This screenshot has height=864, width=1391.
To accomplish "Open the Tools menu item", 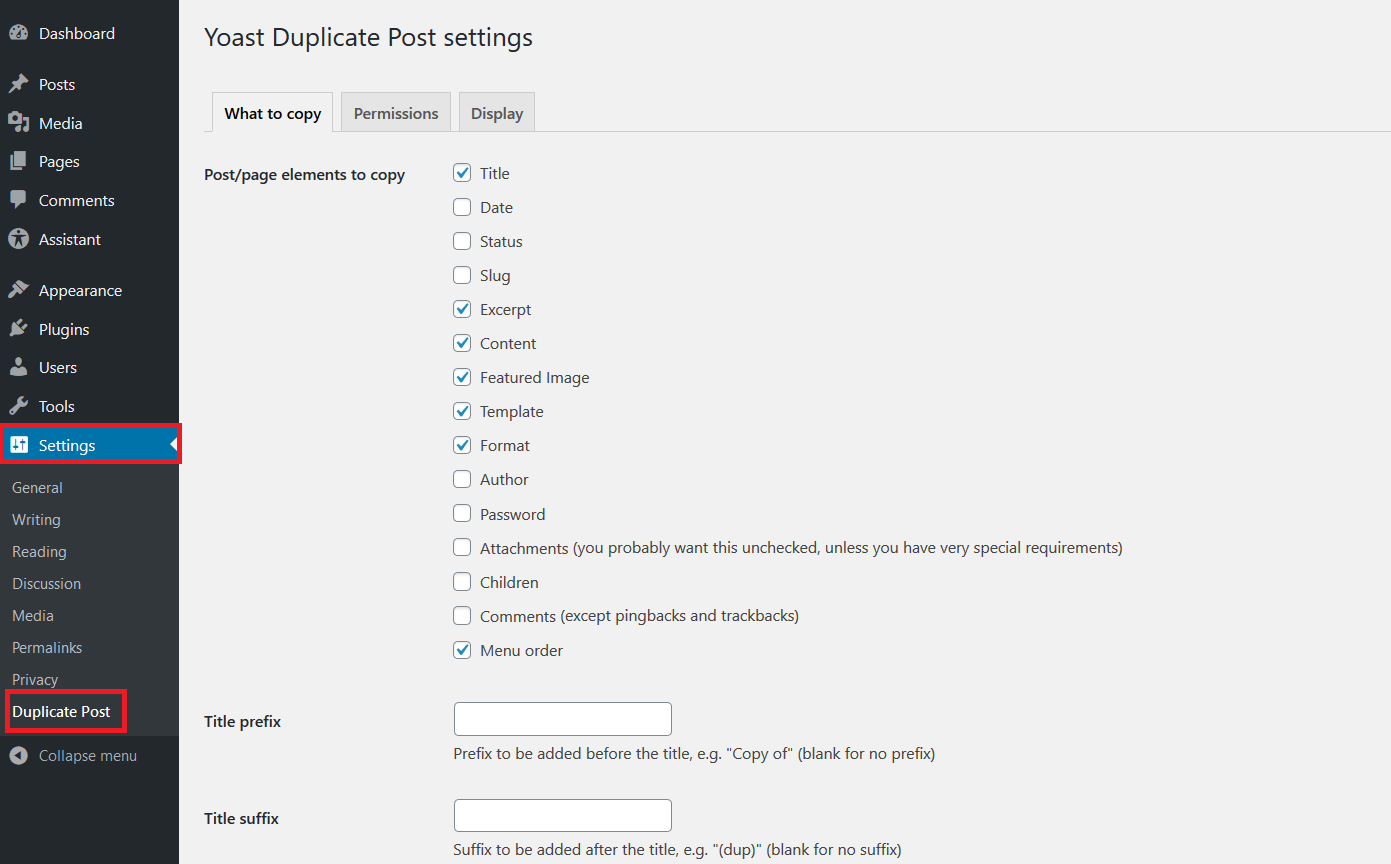I will pyautogui.click(x=57, y=406).
